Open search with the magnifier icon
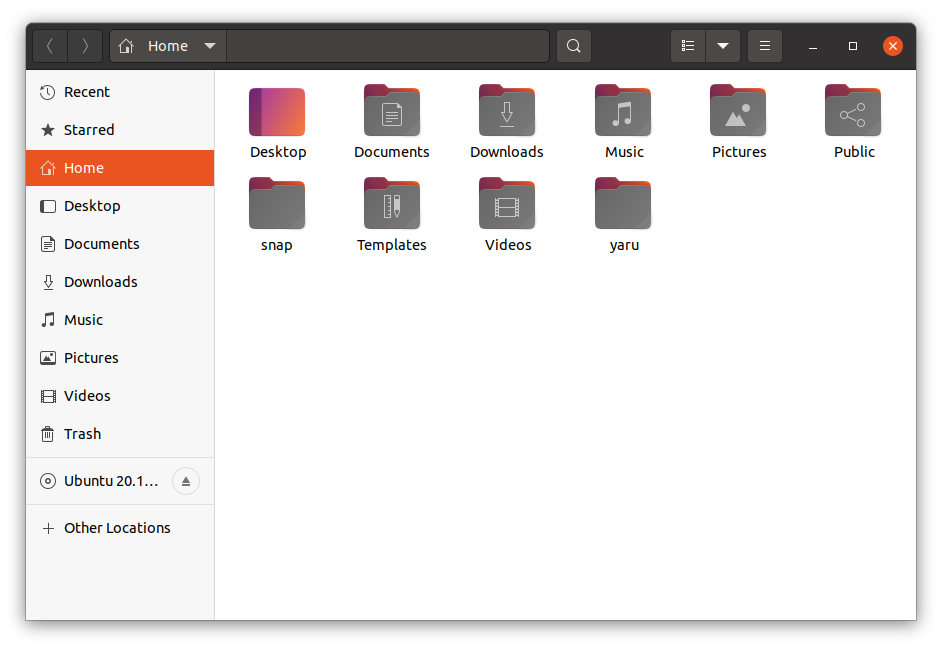This screenshot has width=942, height=649. coord(574,46)
